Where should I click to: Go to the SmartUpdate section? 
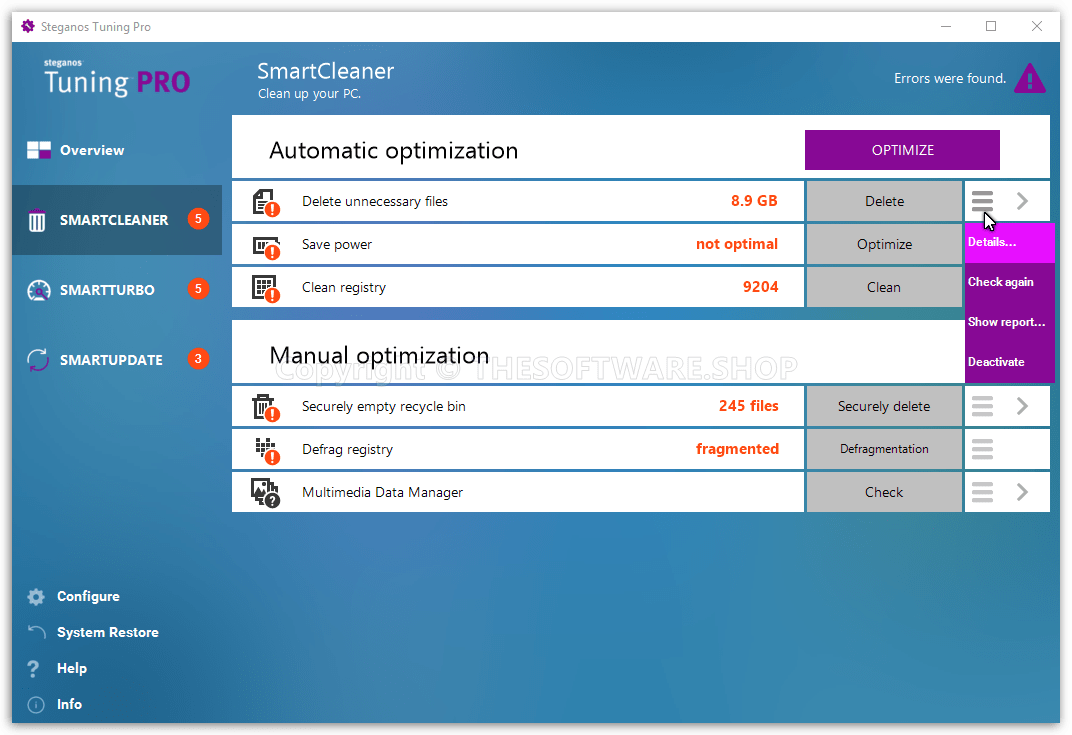[110, 360]
